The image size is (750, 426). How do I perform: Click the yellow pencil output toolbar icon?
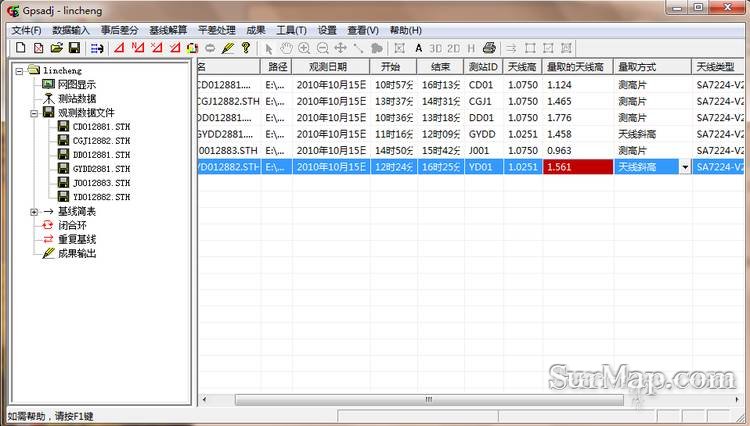(228, 48)
